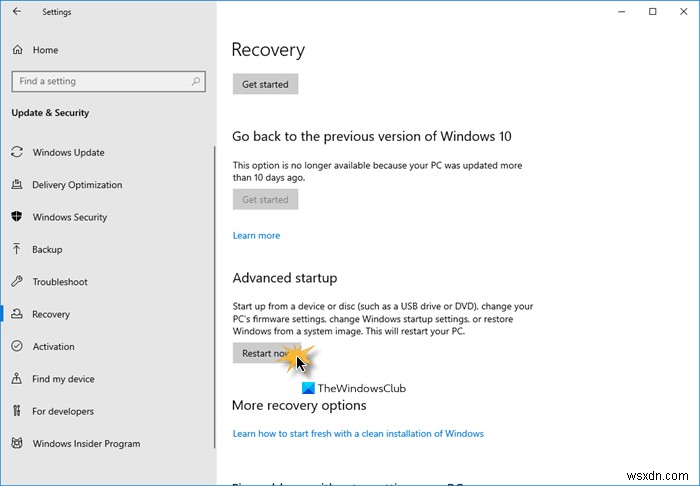Screen dimensions: 700x486
Task: Click Restart now under Advanced startup
Action: coord(266,353)
